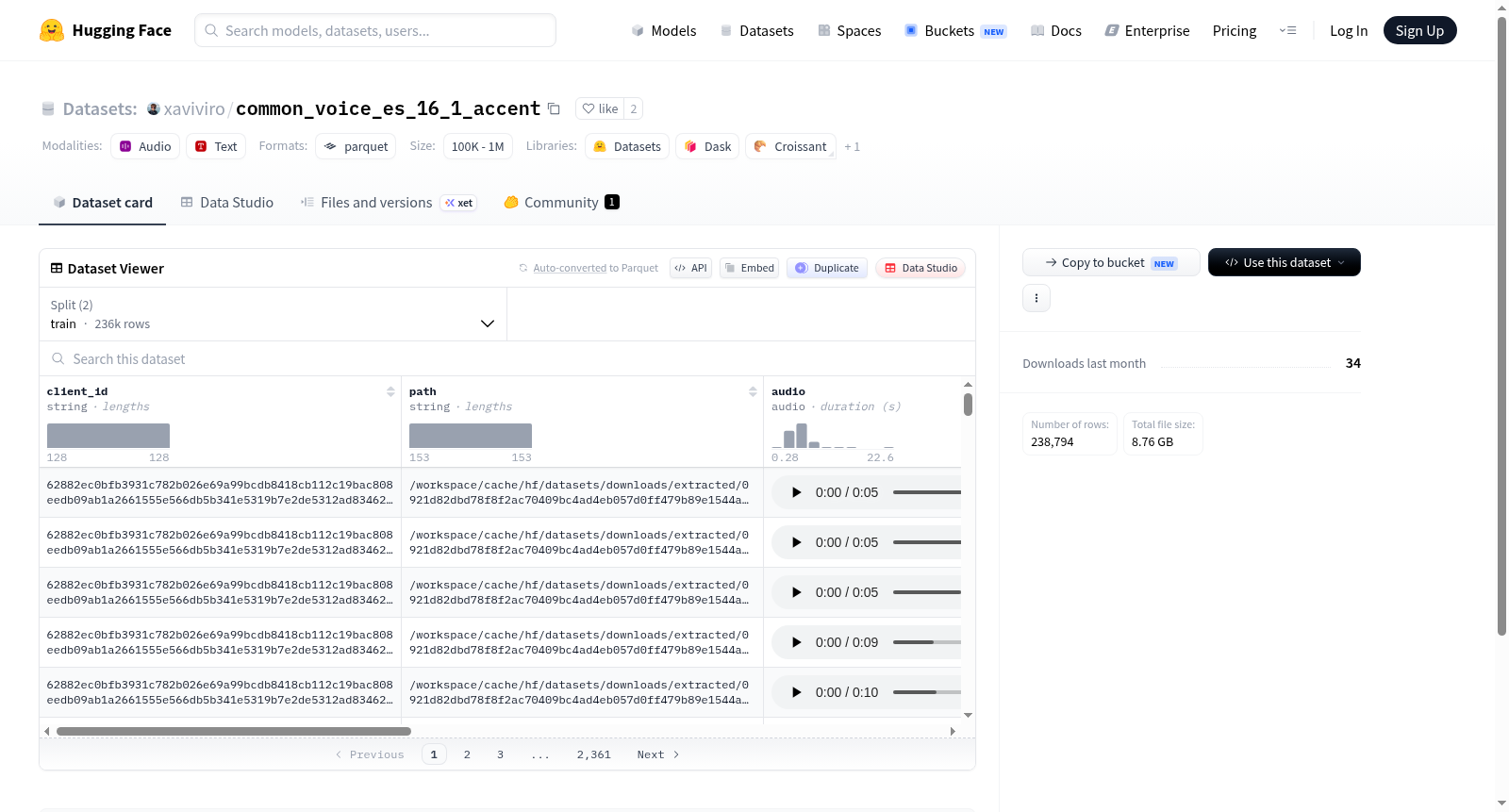Navigate to Spaces
The height and width of the screenshot is (812, 1509).
849,31
